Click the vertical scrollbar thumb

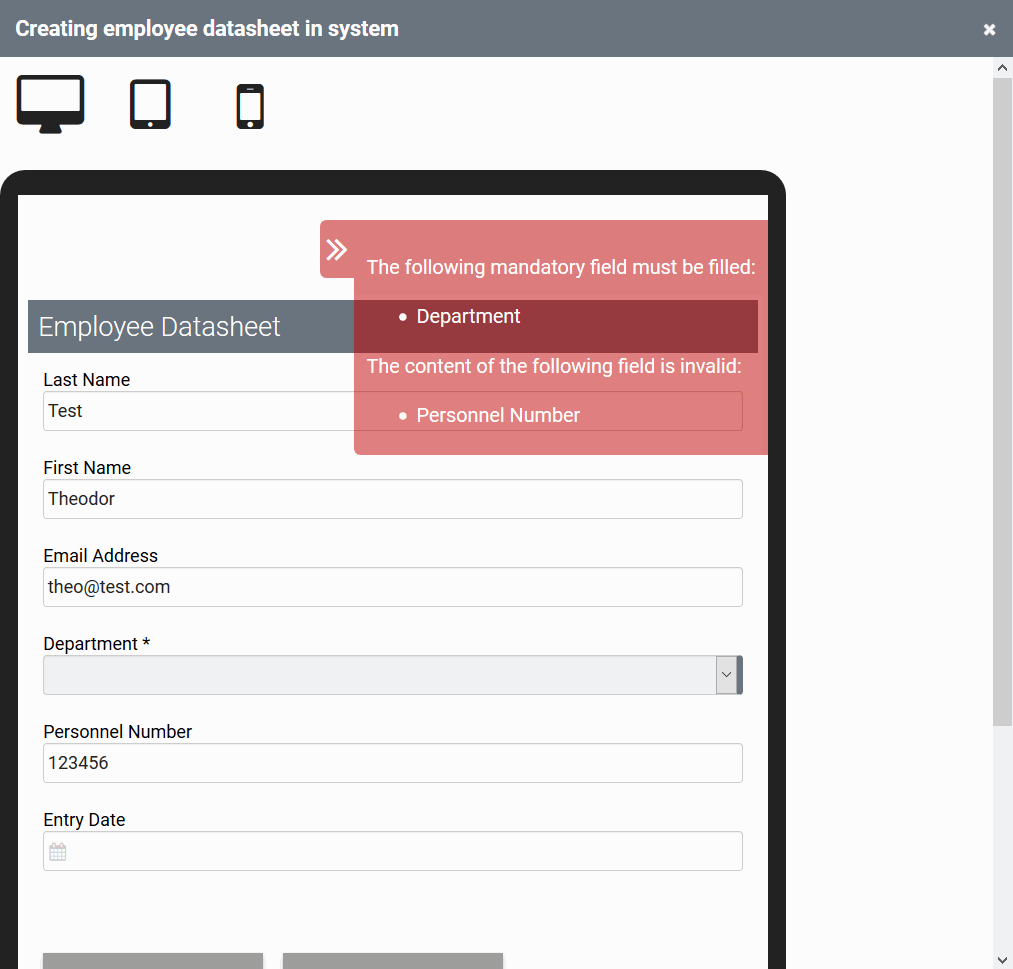coord(1002,400)
